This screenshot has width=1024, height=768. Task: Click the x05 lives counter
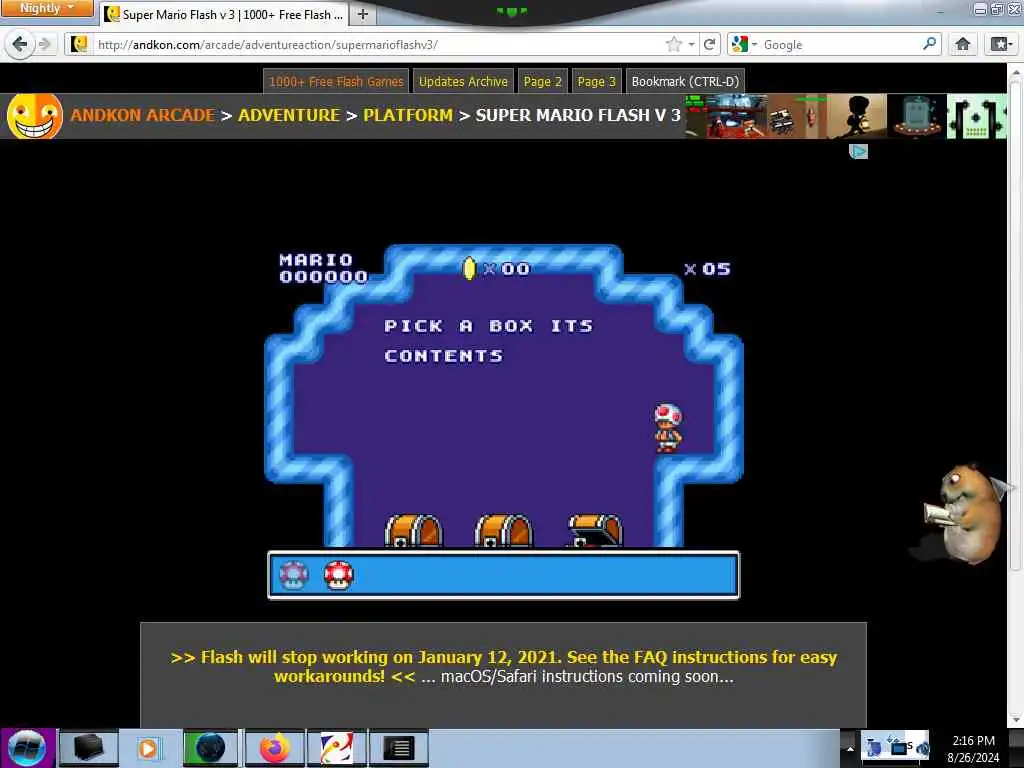[707, 269]
